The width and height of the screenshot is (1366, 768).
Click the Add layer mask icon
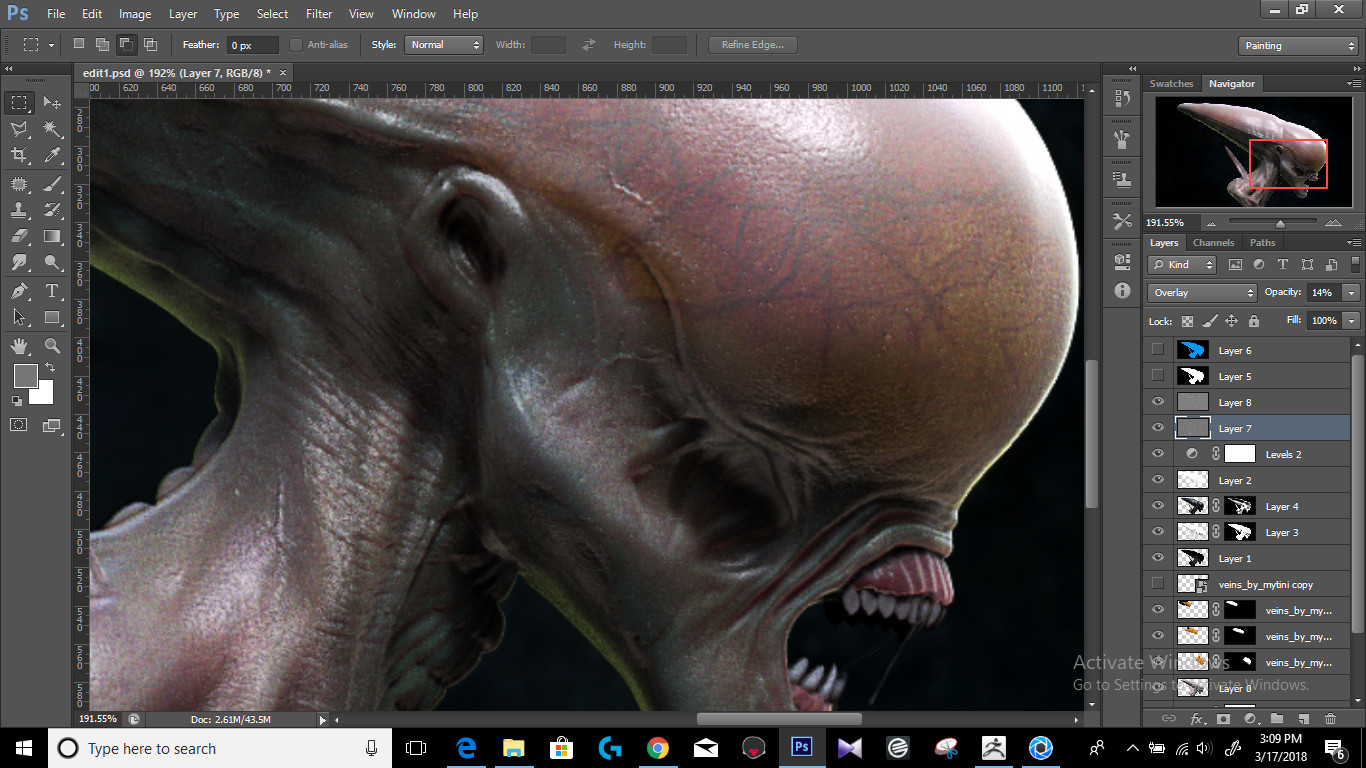tap(1223, 719)
